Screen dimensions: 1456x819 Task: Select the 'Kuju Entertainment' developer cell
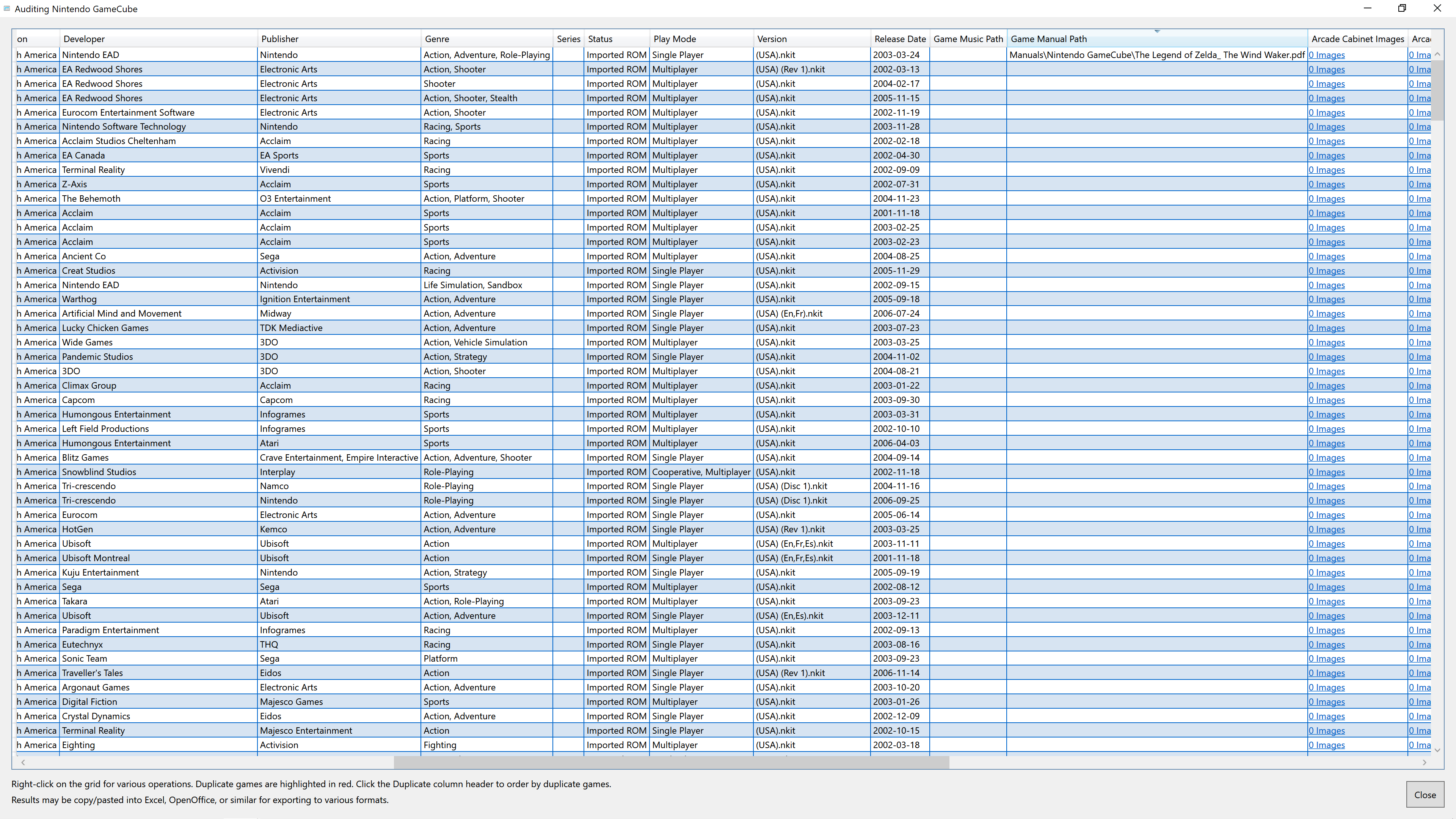[x=158, y=572]
